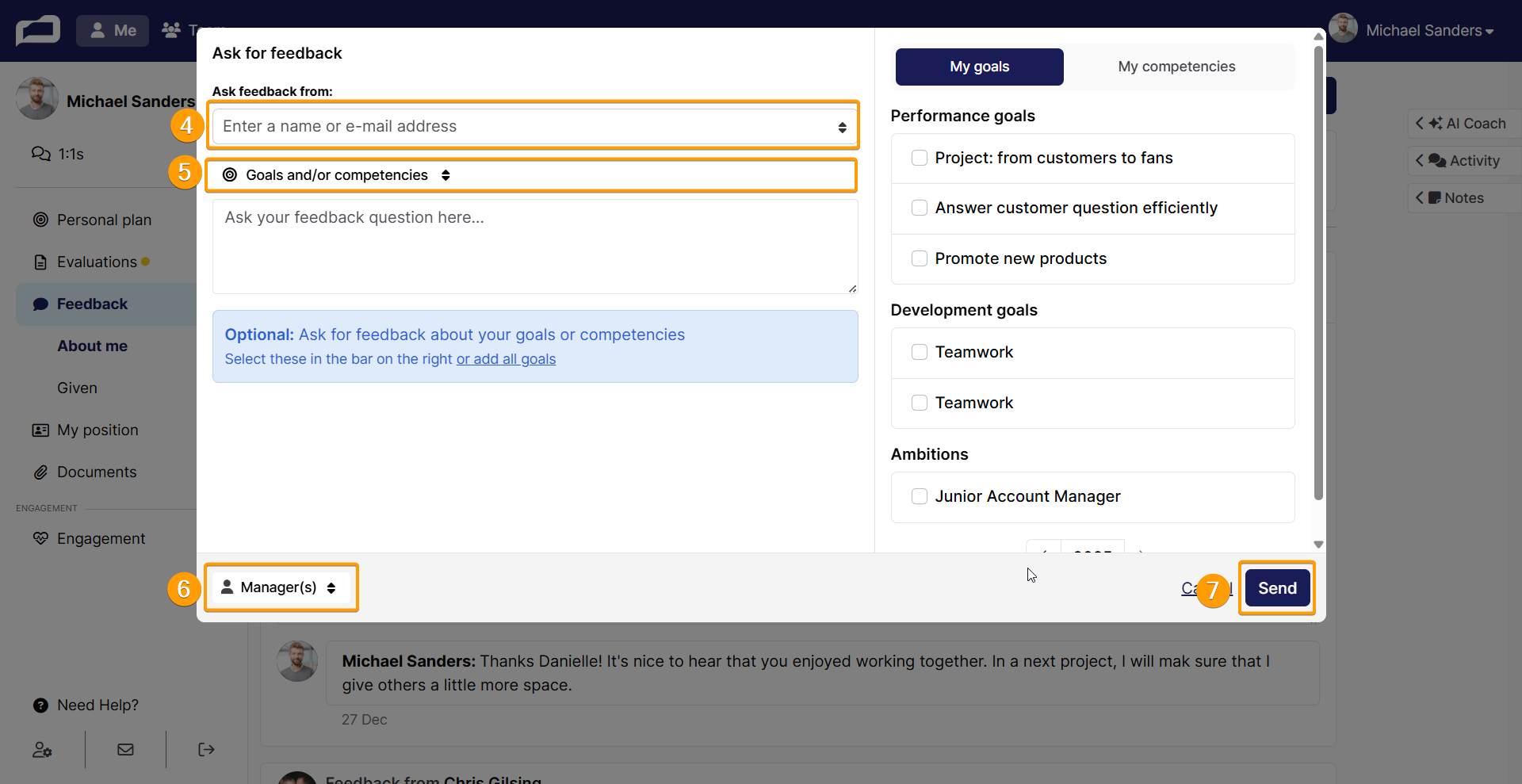Click the sidebar Michael Sanders profile photo
Viewport: 1522px width, 784px height.
[37, 99]
